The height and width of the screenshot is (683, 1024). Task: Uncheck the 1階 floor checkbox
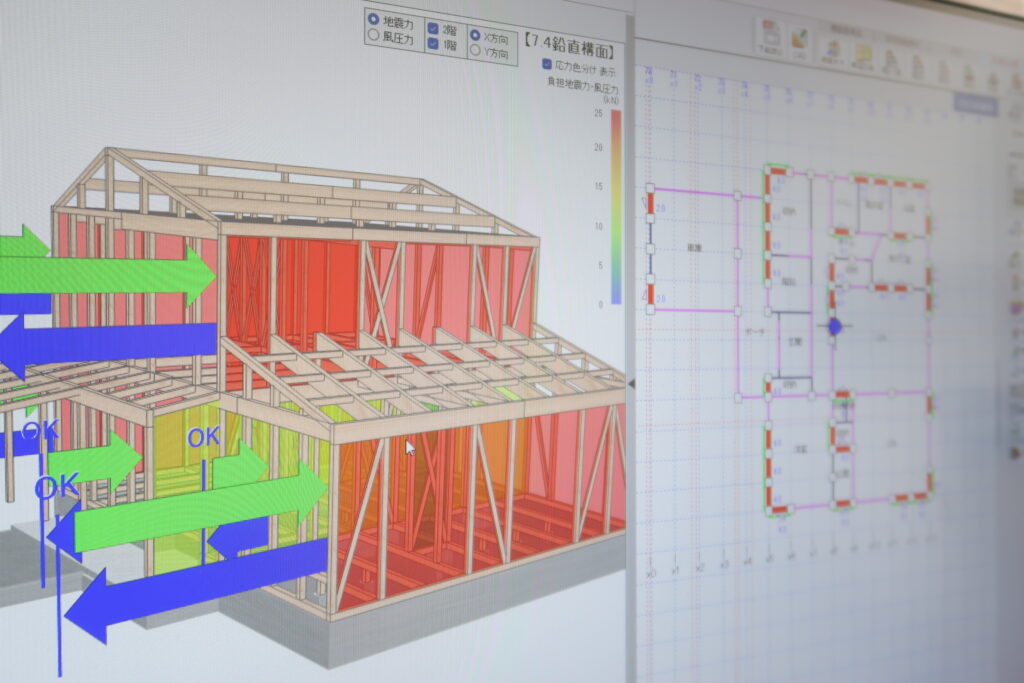(433, 44)
